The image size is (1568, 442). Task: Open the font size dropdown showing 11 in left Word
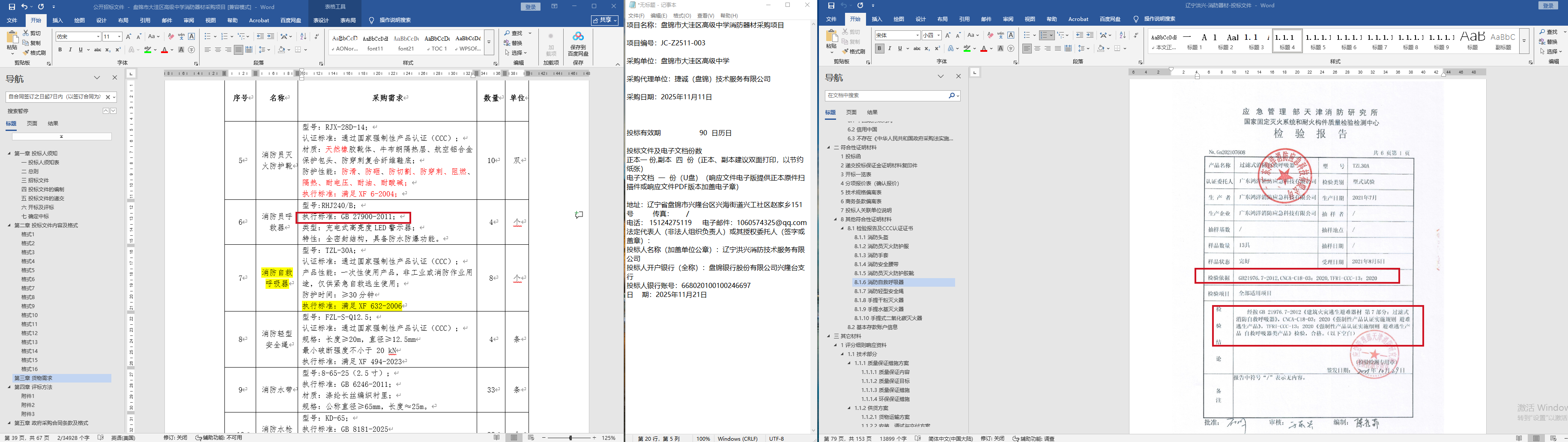119,36
